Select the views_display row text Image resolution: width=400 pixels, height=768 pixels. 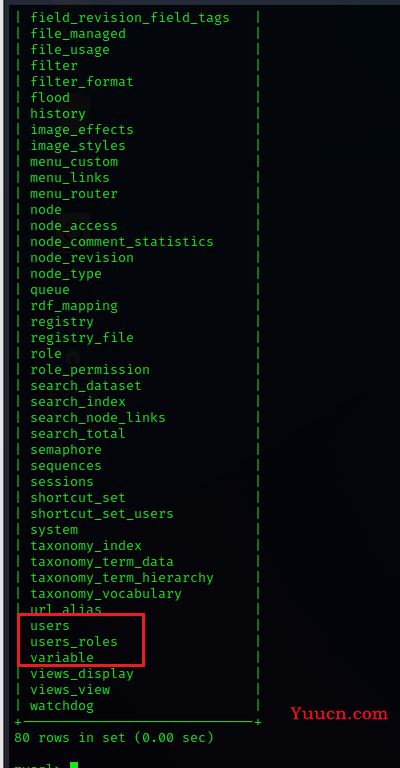(82, 673)
